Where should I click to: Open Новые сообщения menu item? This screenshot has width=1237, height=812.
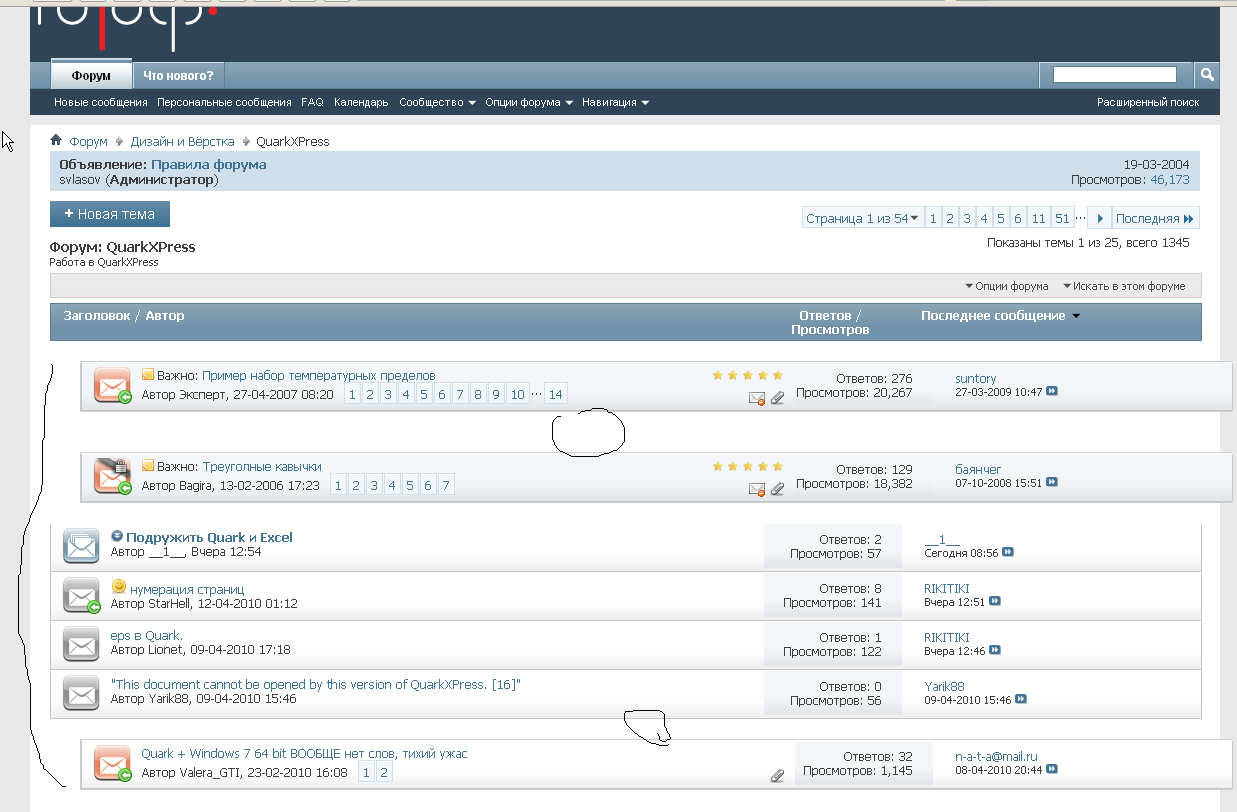click(x=101, y=102)
